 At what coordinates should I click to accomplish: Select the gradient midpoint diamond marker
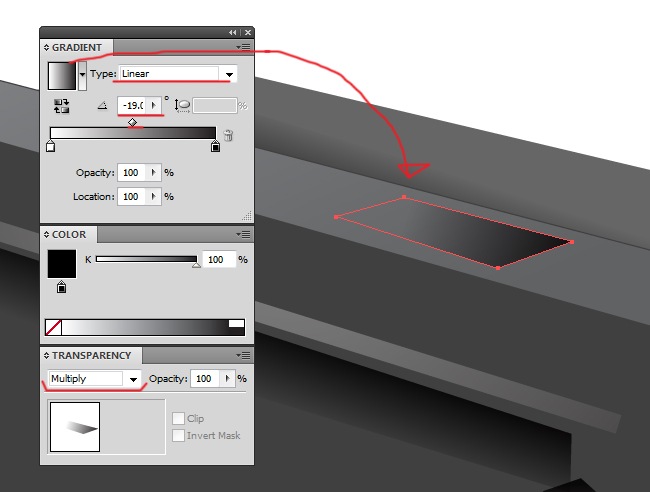pos(132,122)
